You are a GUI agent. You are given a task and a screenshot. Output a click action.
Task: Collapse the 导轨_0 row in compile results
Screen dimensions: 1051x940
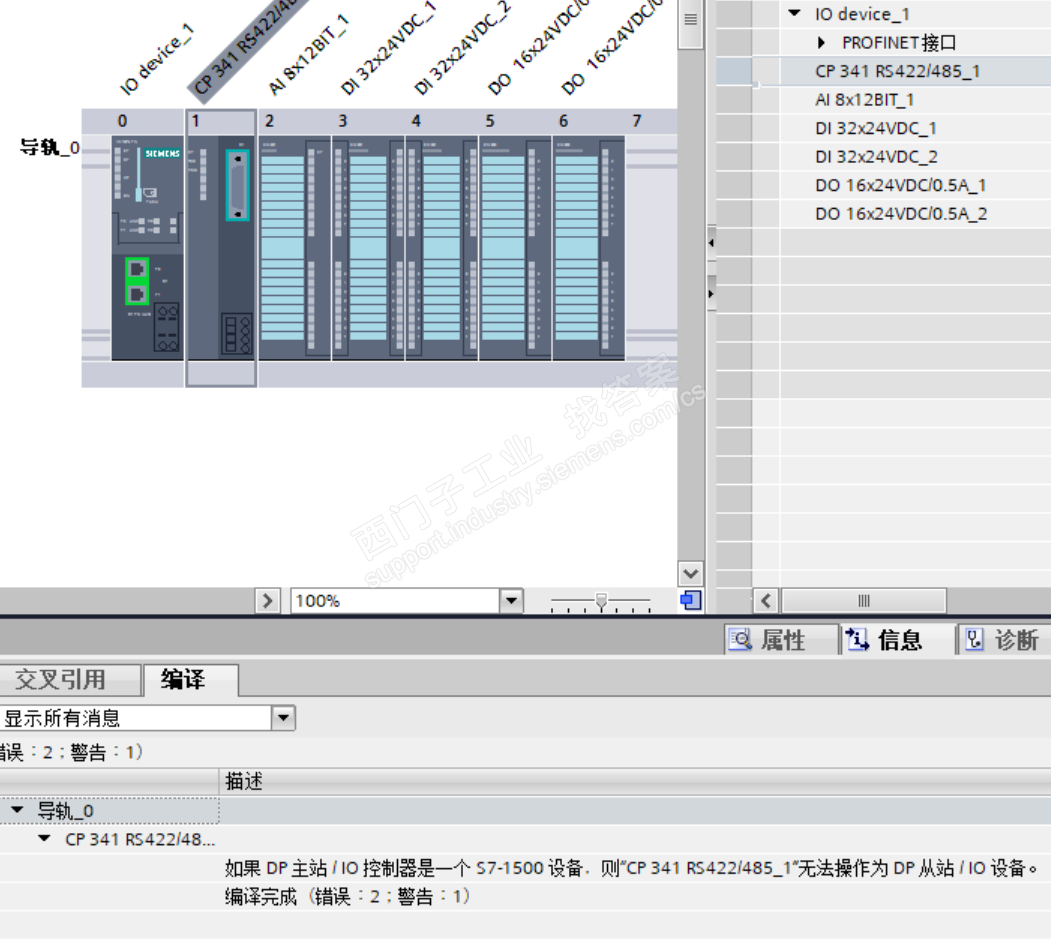[x=17, y=810]
